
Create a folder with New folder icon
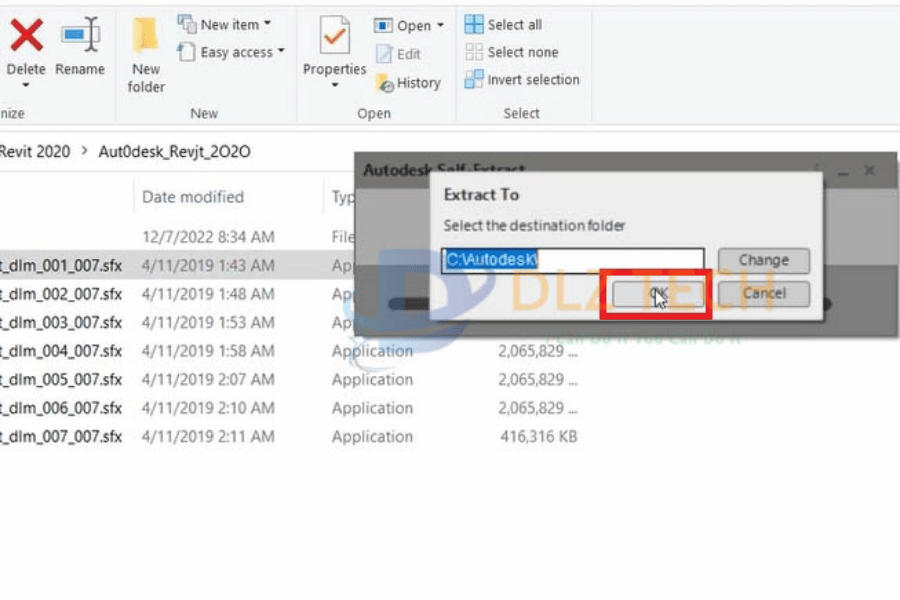click(146, 38)
